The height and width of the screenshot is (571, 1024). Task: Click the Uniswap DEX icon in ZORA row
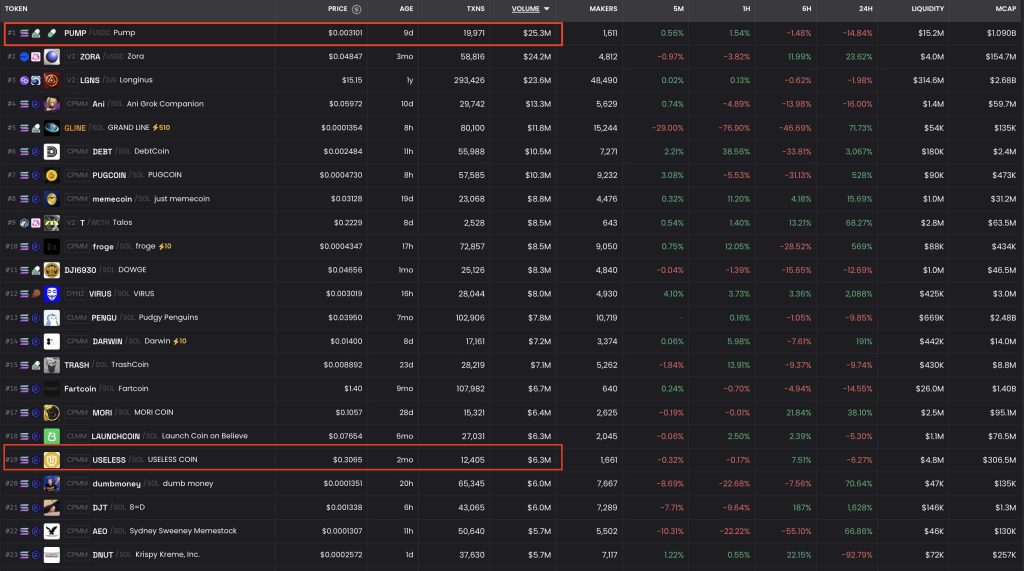click(x=36, y=57)
